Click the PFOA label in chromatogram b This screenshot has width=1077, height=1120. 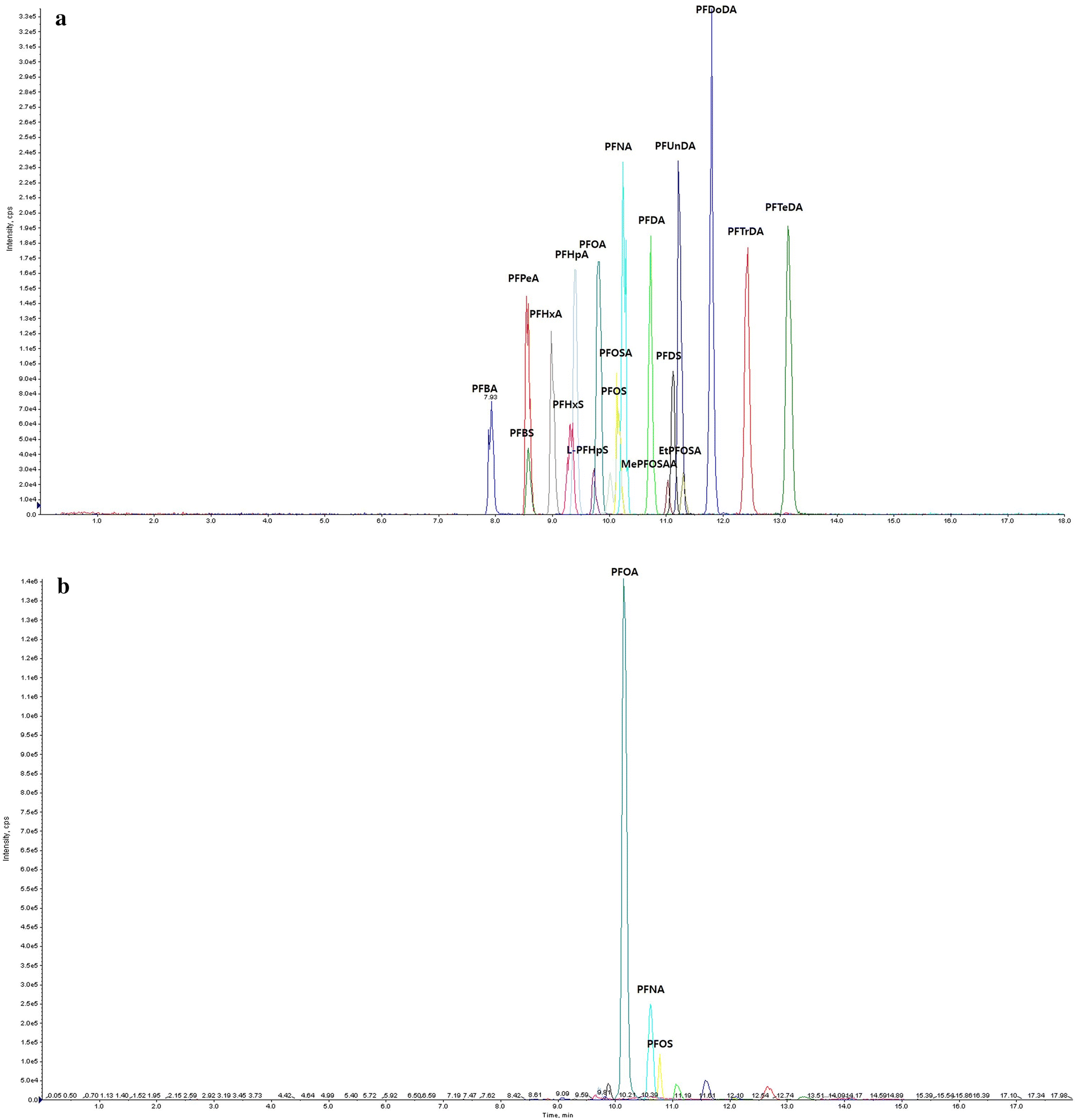(624, 572)
